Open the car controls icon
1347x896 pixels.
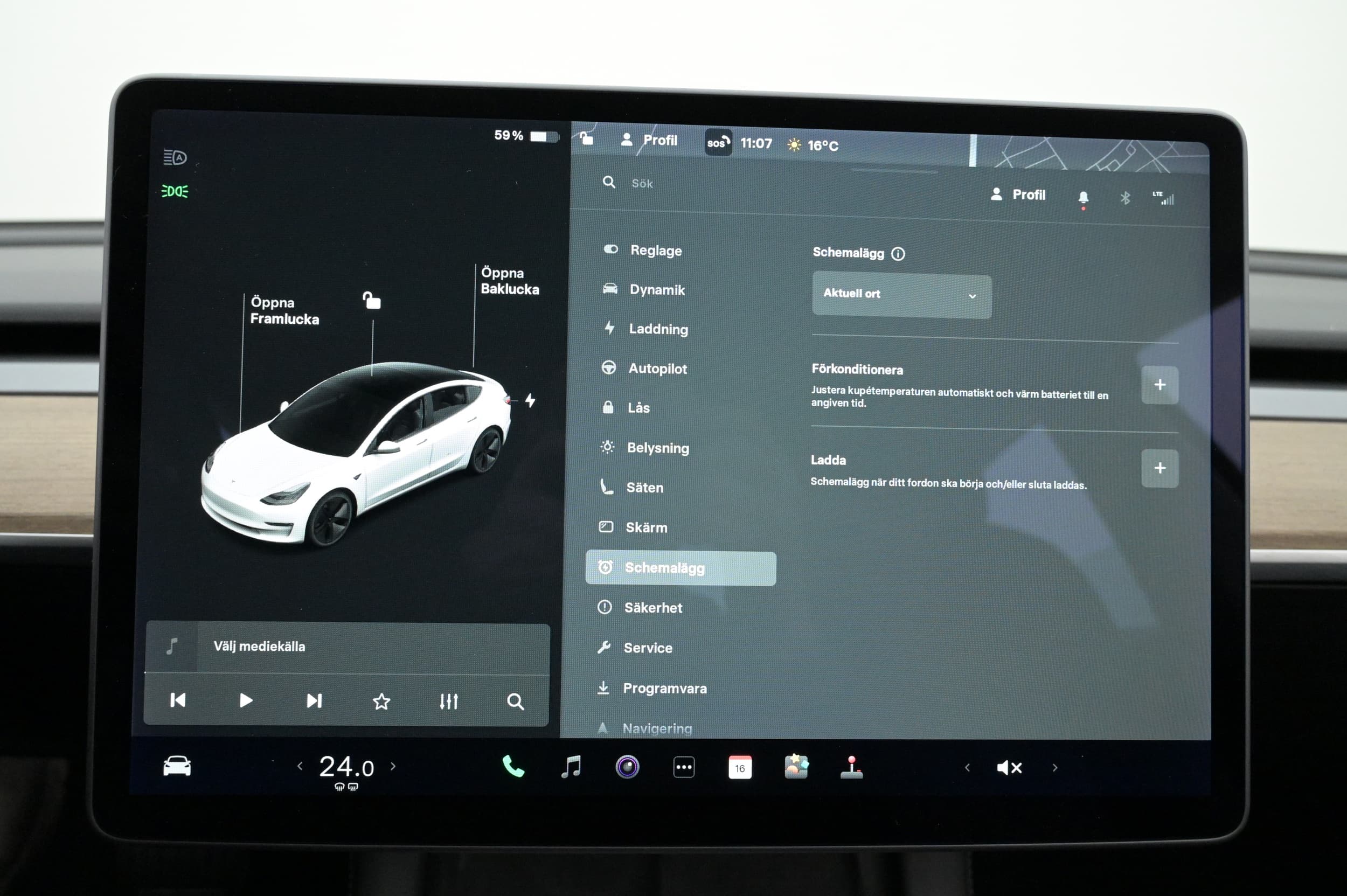click(x=177, y=766)
